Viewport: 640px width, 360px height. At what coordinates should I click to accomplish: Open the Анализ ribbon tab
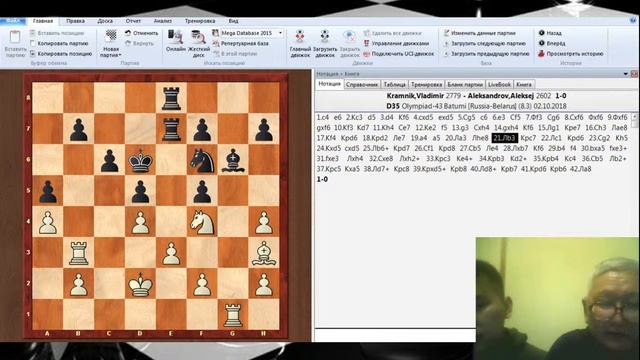point(162,21)
